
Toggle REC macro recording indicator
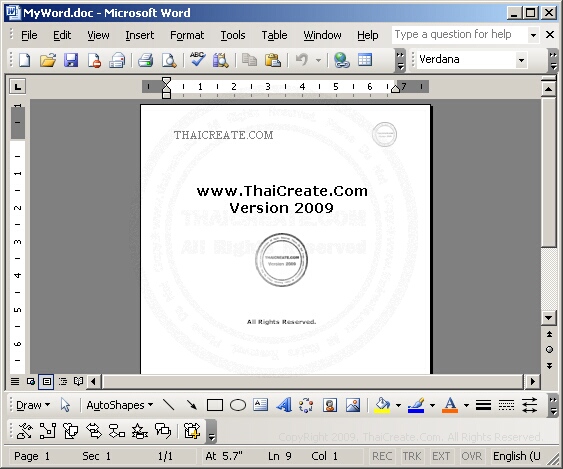382,456
